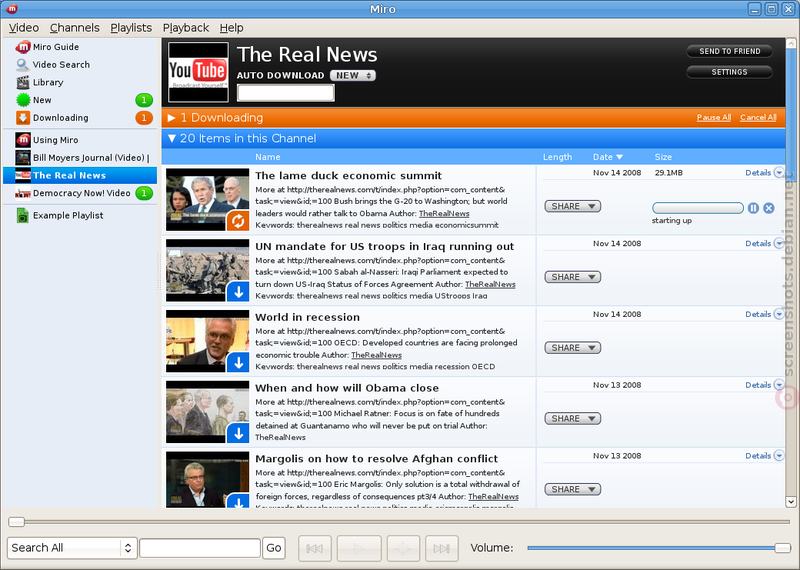This screenshot has width=800, height=570.
Task: Open the Using Miro channel icon
Action: click(23, 140)
